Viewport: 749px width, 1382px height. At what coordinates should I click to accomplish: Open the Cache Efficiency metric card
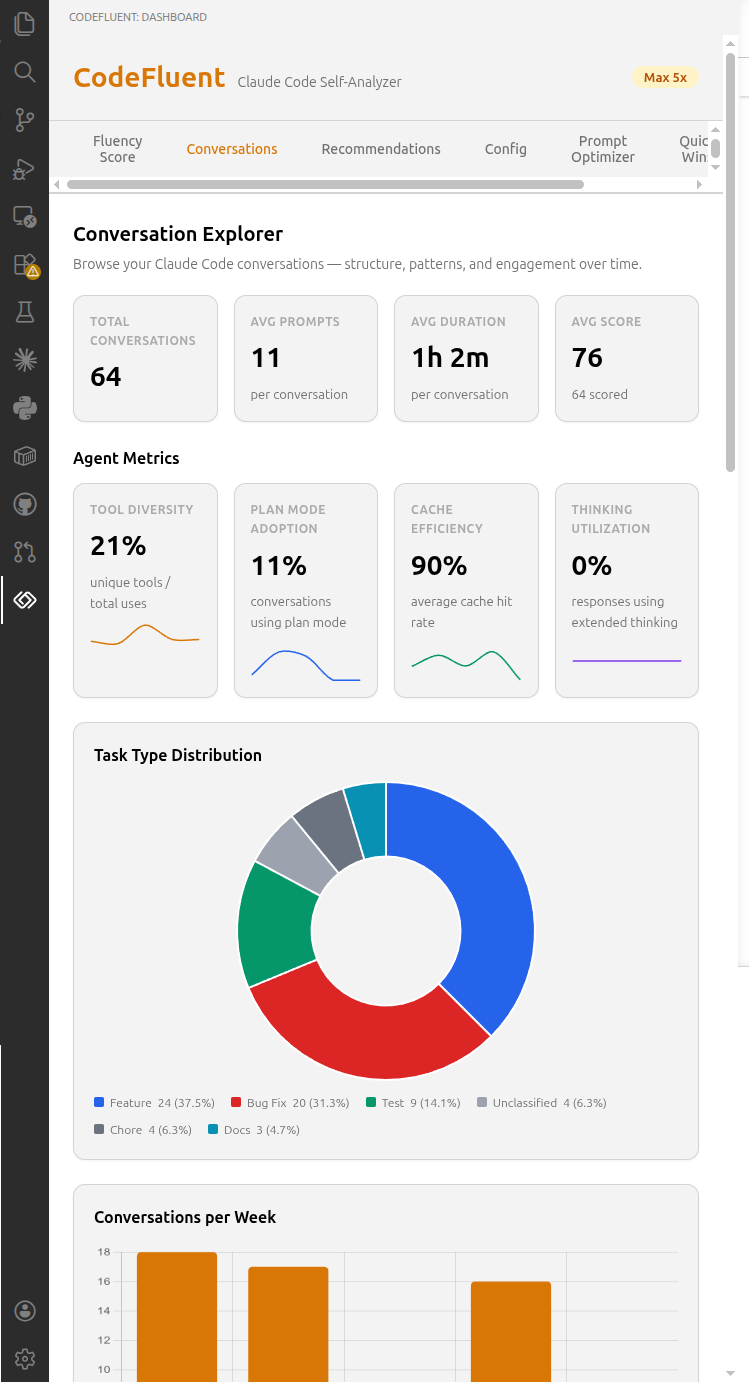coord(466,590)
